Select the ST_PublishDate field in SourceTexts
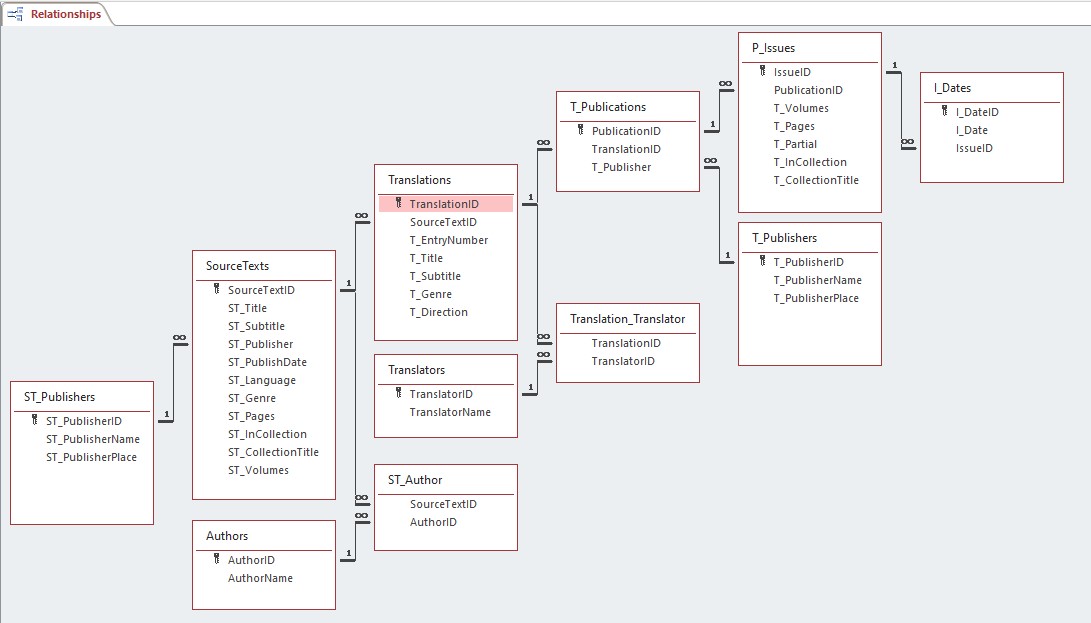Viewport: 1091px width, 623px height. tap(267, 362)
